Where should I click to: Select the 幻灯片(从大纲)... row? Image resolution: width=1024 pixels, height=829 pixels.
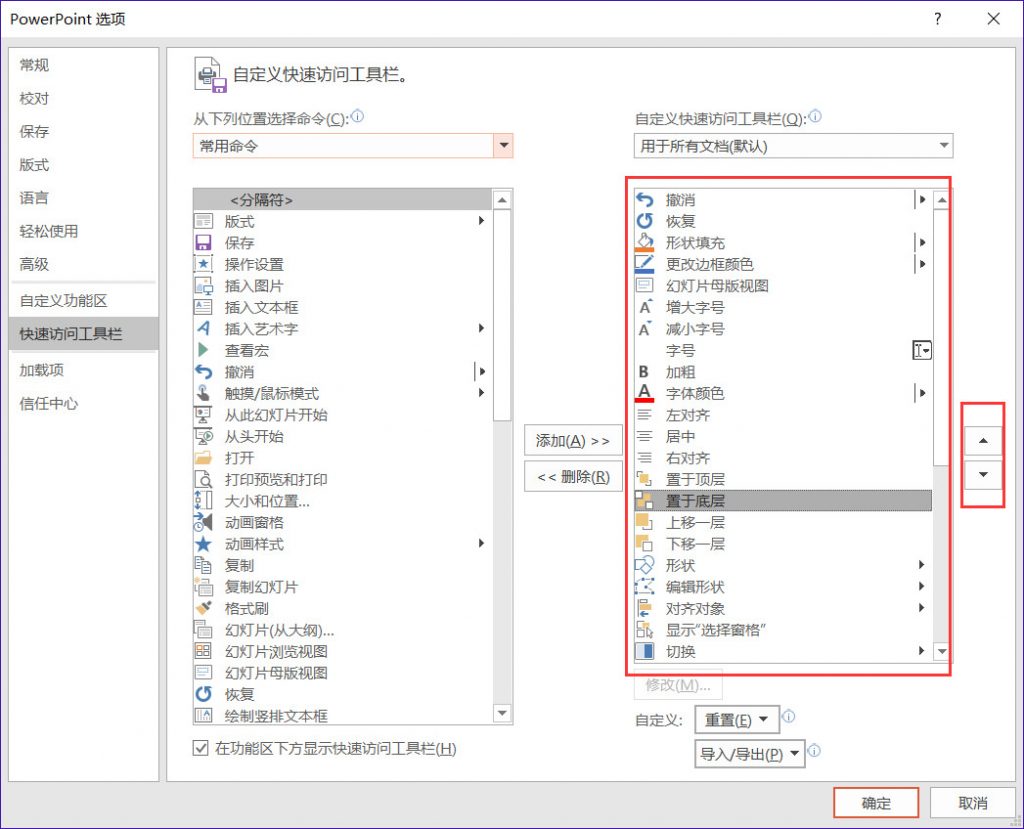343,630
